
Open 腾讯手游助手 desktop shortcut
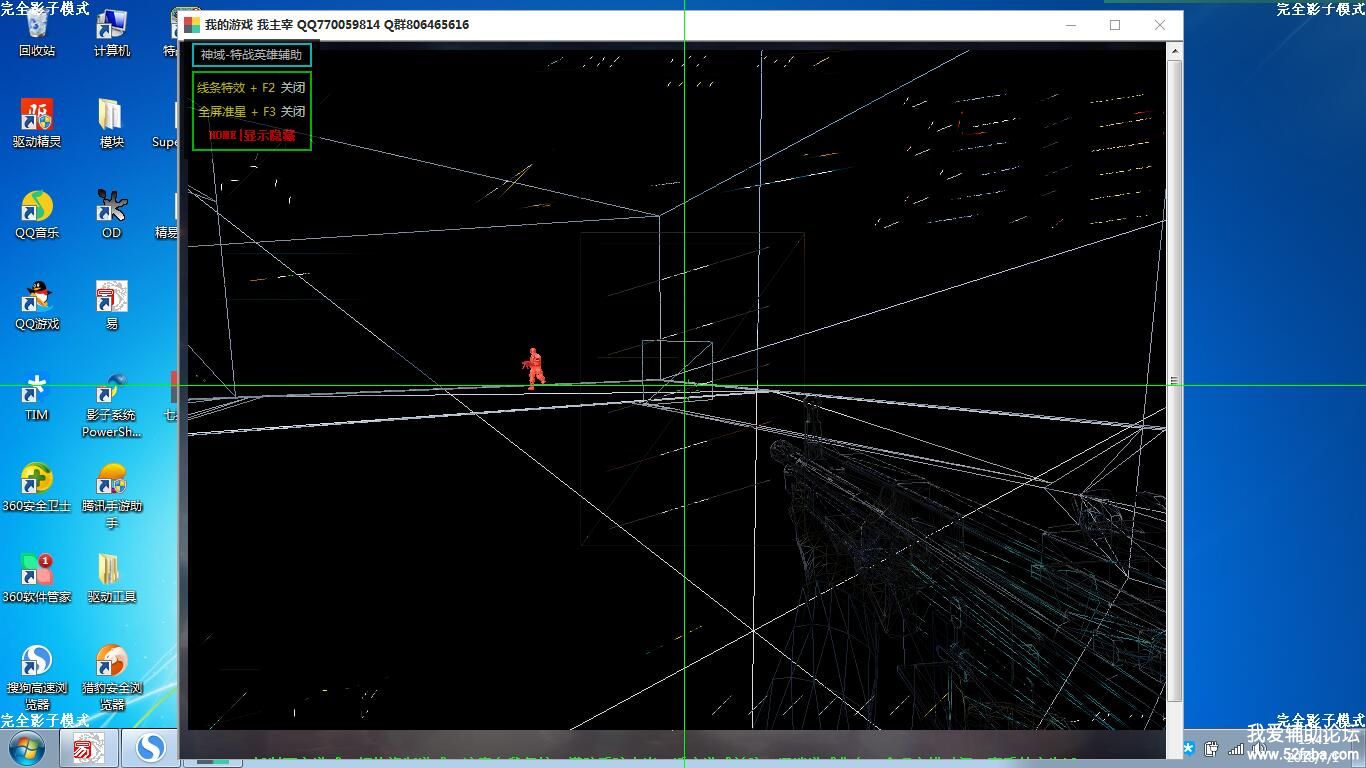click(x=111, y=496)
